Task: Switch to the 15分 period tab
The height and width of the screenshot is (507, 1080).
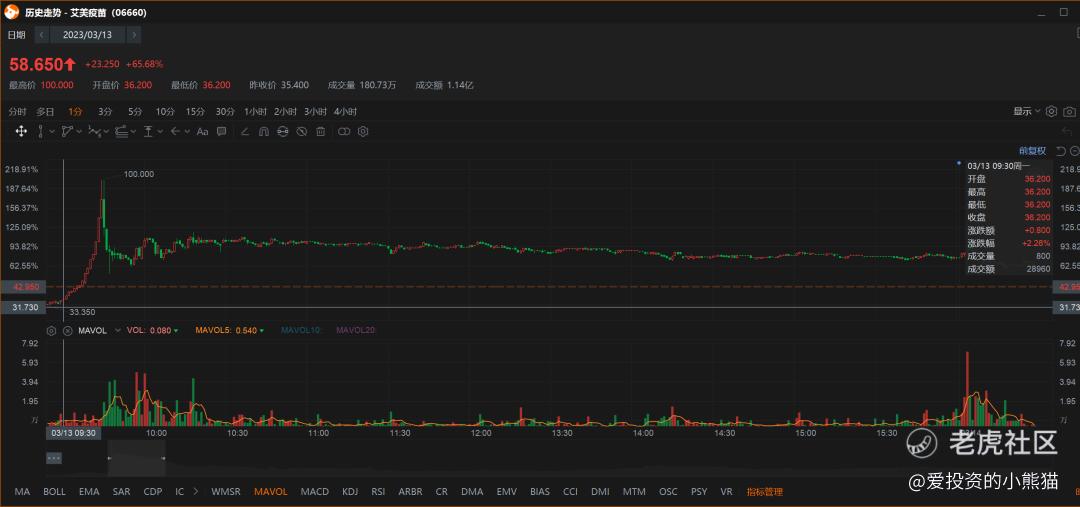Action: (x=195, y=112)
